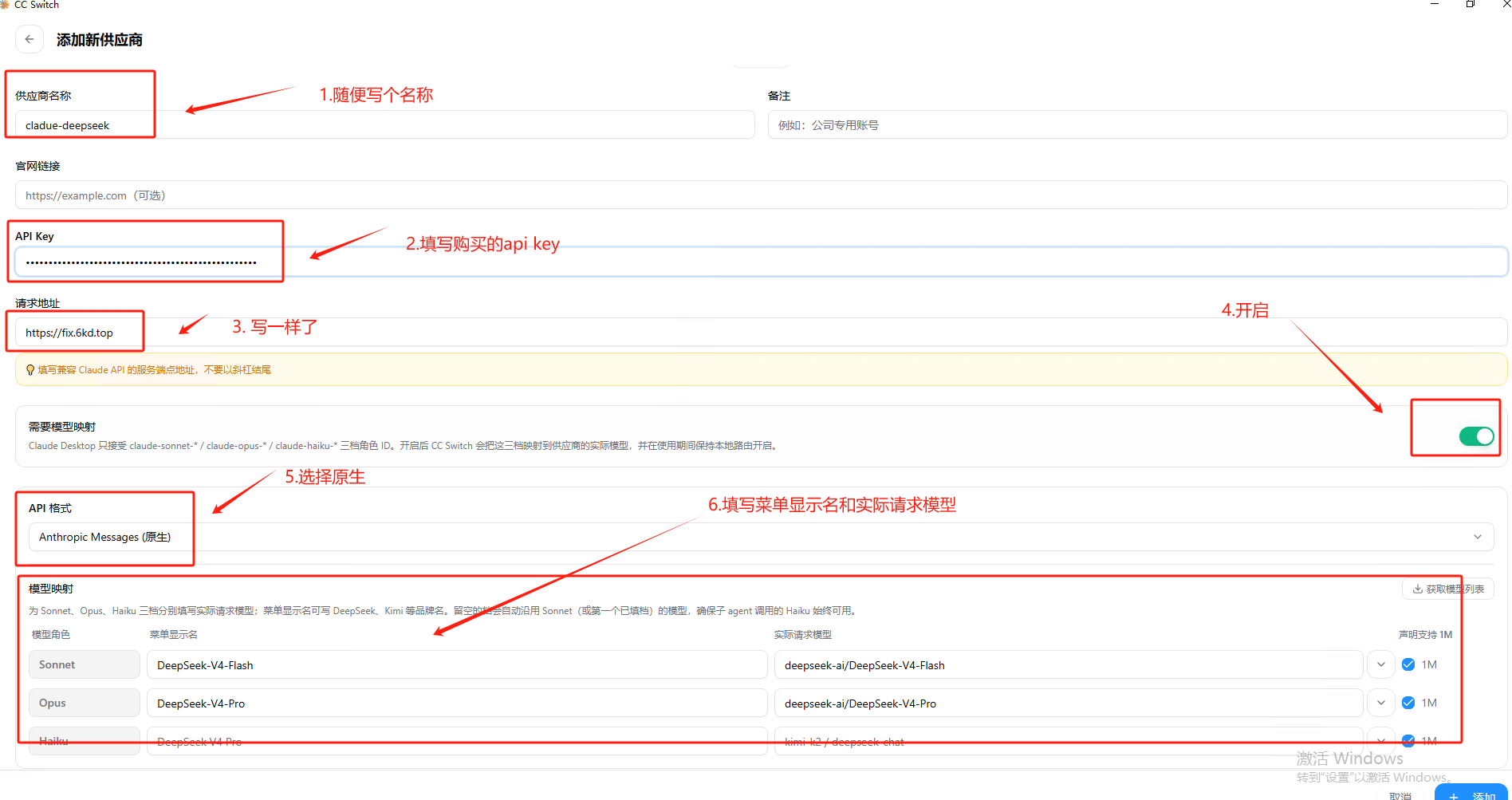Click the 实际请求模型 column header

[803, 635]
